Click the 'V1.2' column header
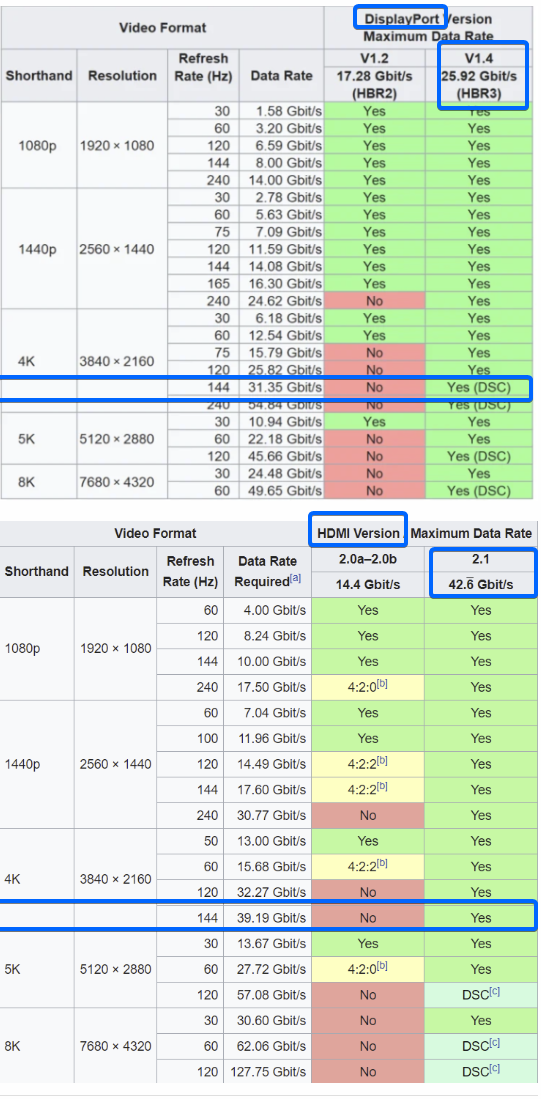 (374, 59)
